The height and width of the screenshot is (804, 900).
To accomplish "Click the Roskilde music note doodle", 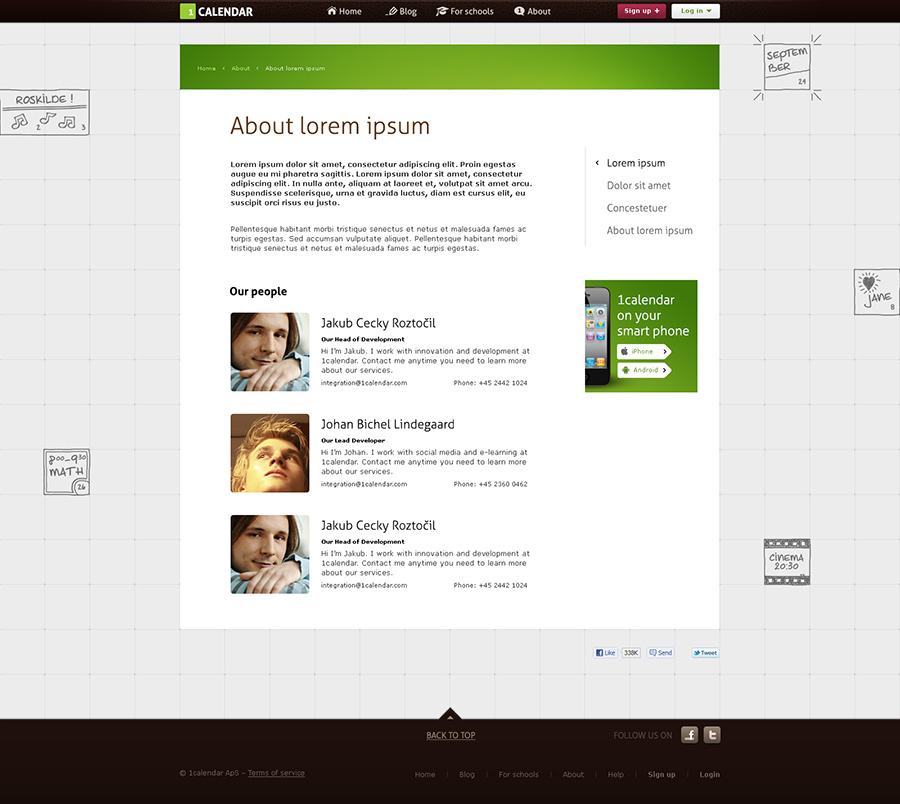I will [45, 112].
